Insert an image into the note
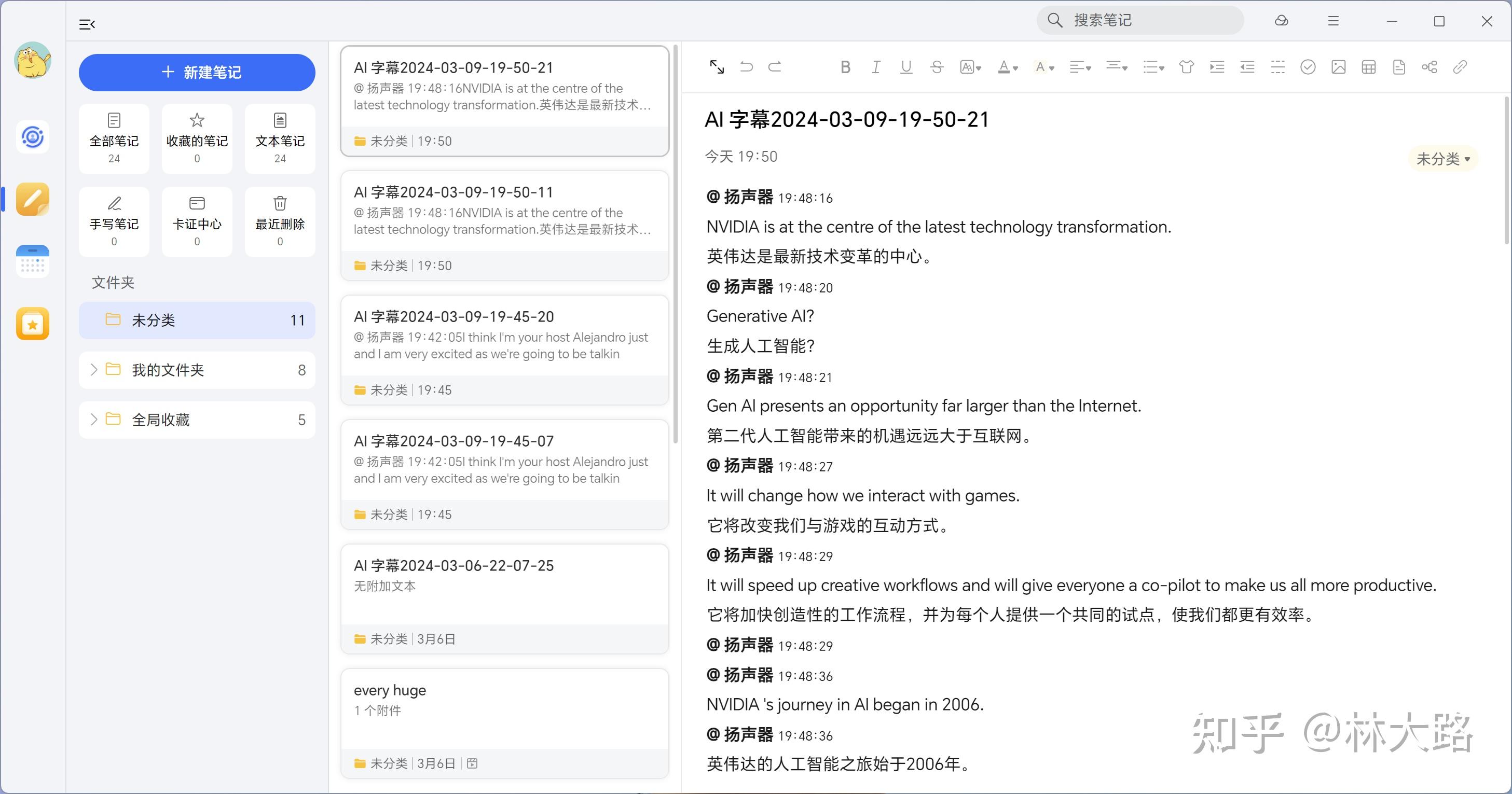The height and width of the screenshot is (794, 1512). pos(1338,67)
